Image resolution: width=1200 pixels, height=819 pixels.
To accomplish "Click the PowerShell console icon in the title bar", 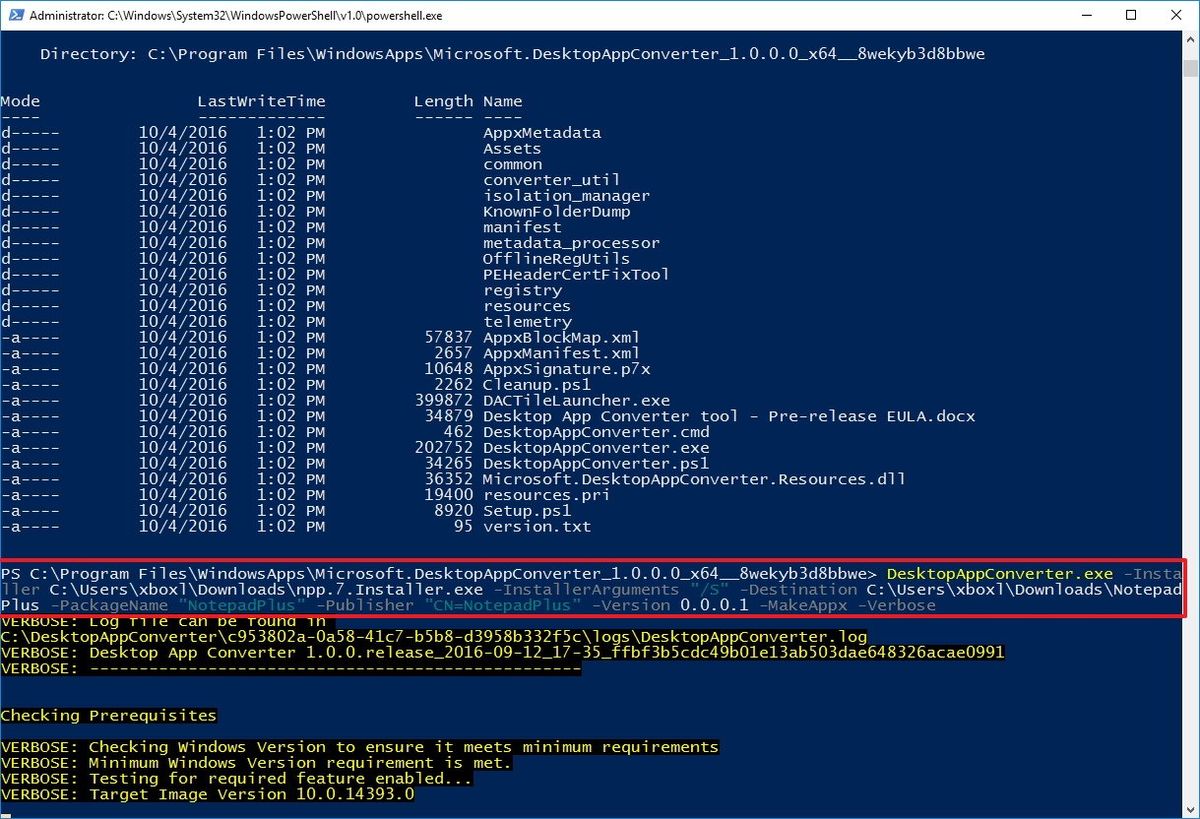I will click(x=15, y=15).
